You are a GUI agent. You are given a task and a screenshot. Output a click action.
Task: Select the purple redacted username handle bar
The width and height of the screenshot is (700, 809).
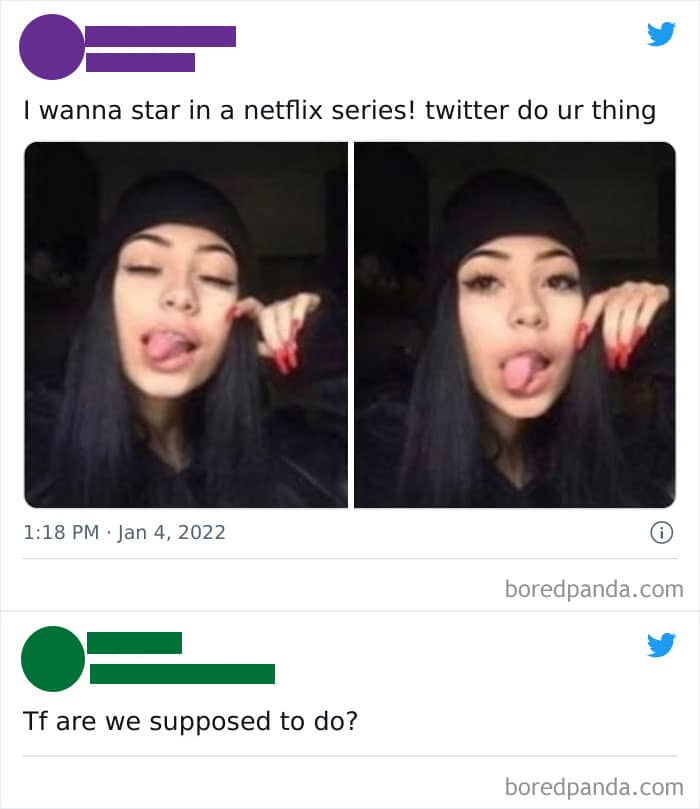[x=140, y=62]
